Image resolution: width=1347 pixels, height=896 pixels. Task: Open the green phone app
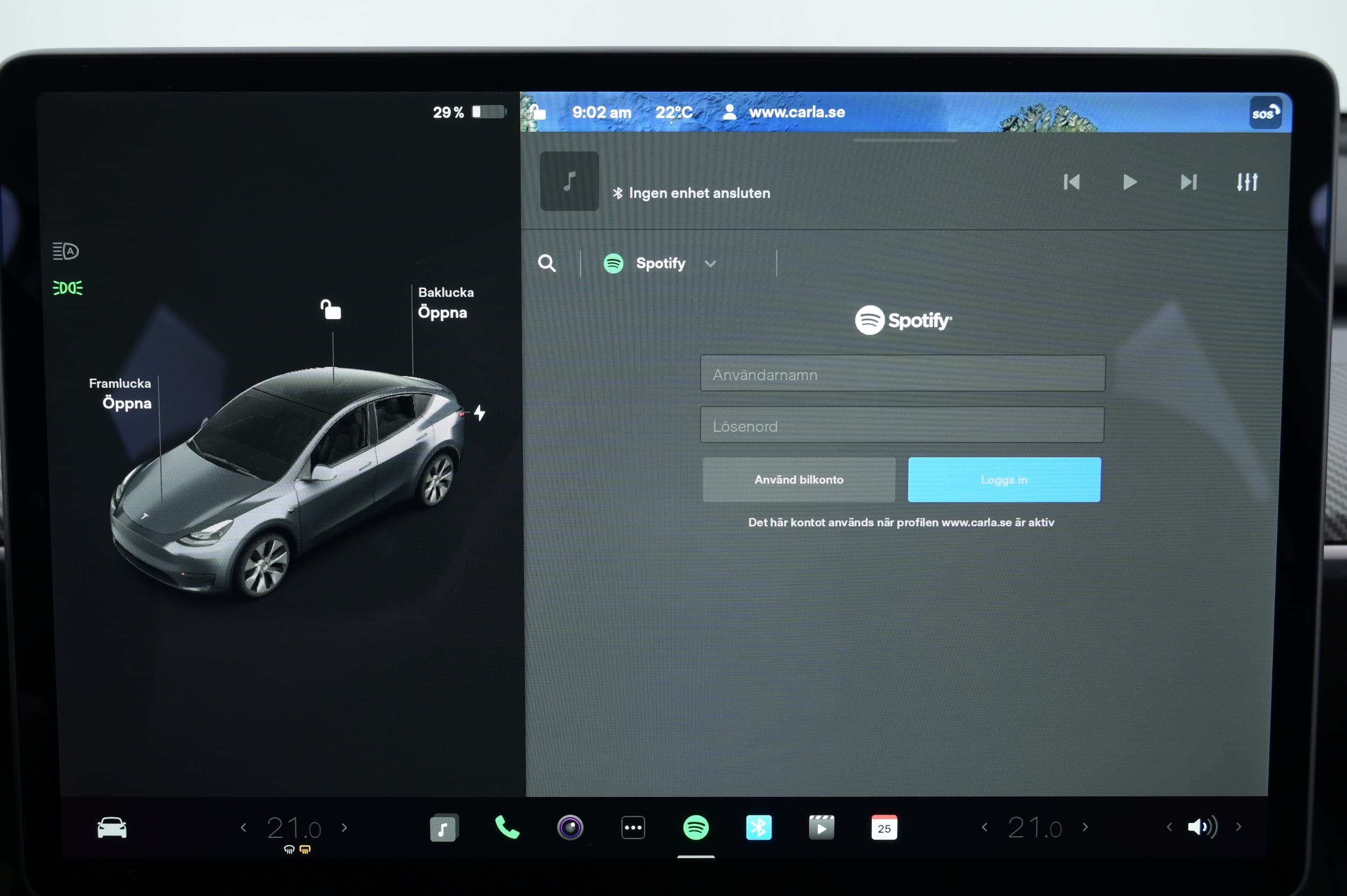[x=507, y=828]
